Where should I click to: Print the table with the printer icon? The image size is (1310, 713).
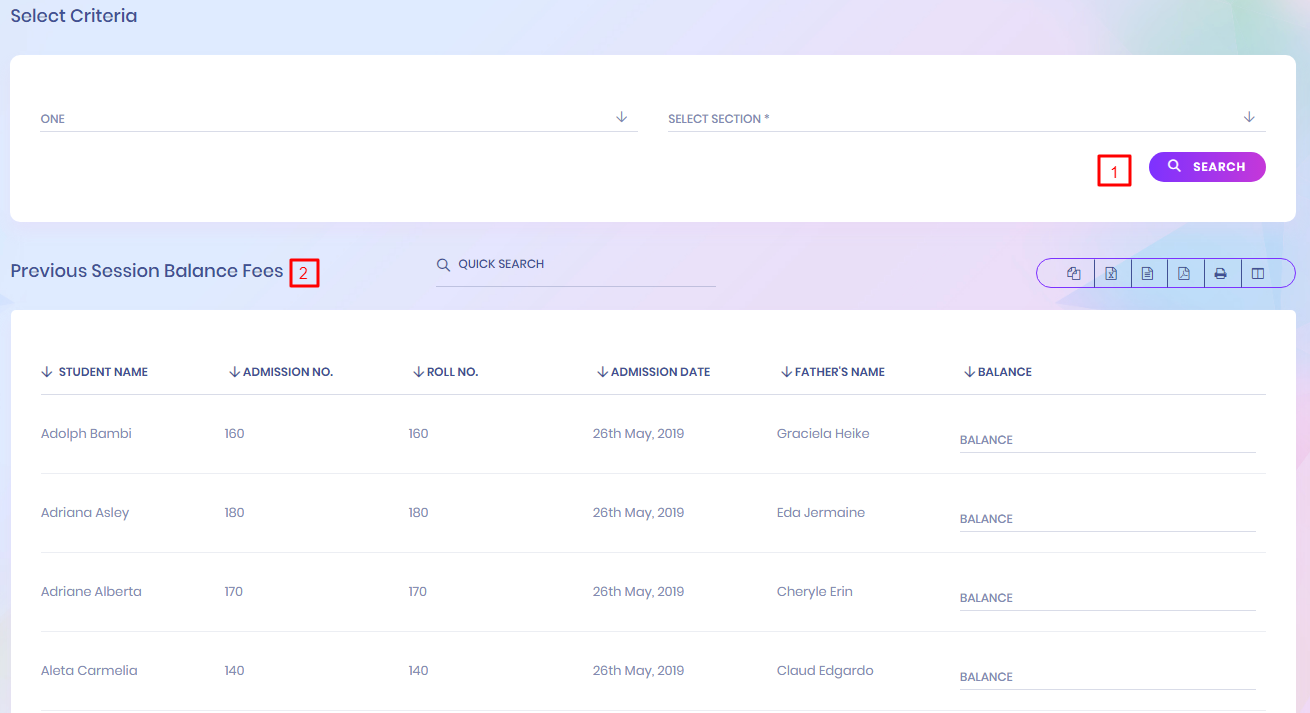1220,273
